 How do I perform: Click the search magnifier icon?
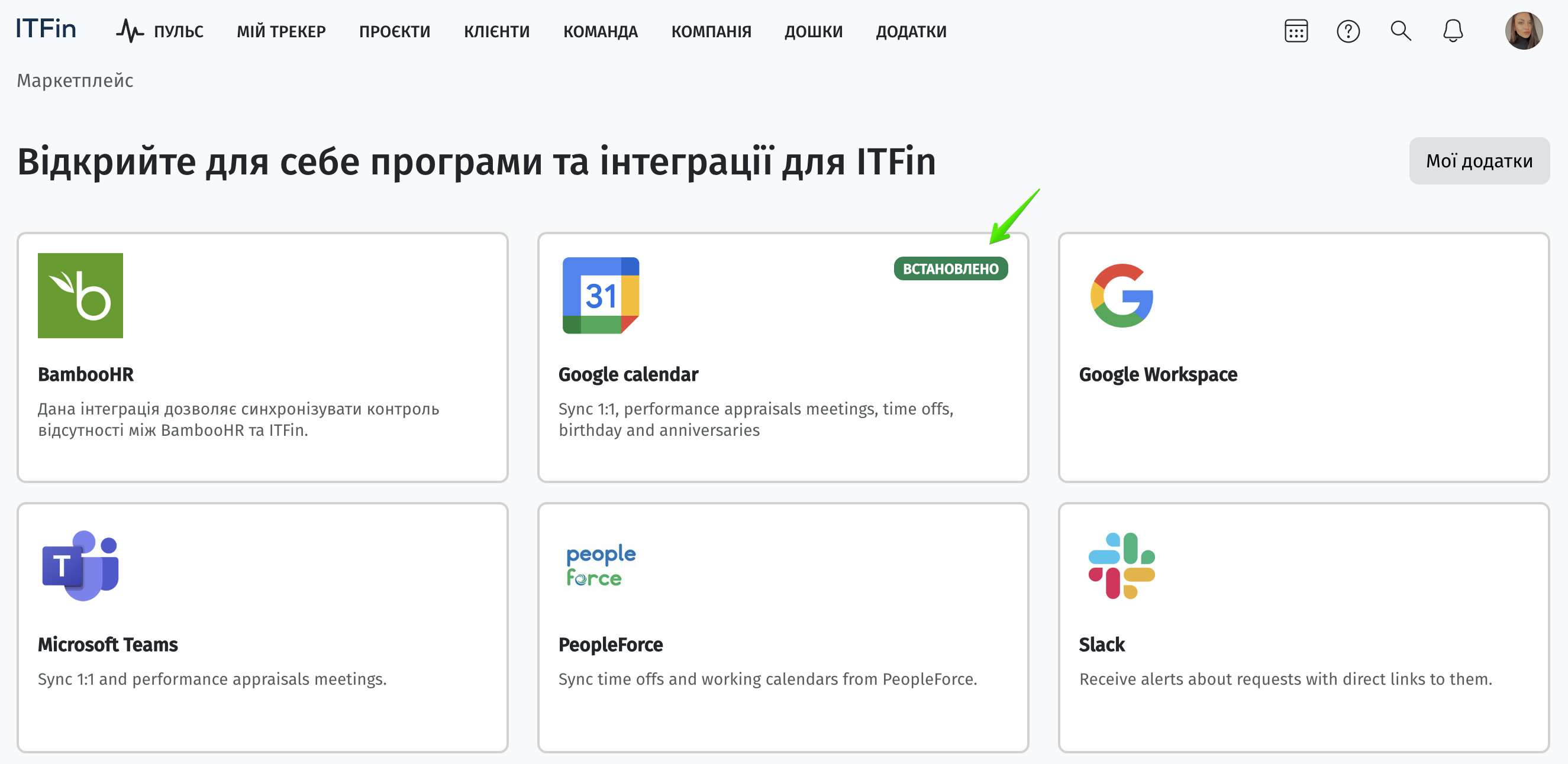[1401, 30]
